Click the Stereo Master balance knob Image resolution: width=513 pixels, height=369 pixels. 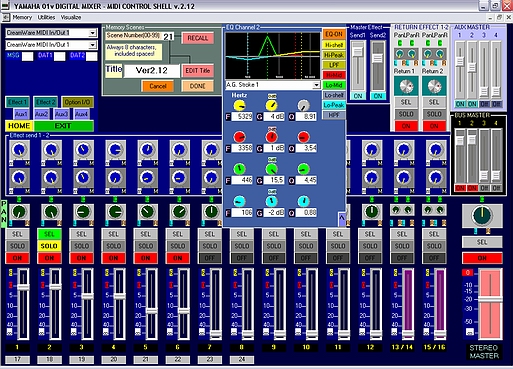click(x=482, y=215)
